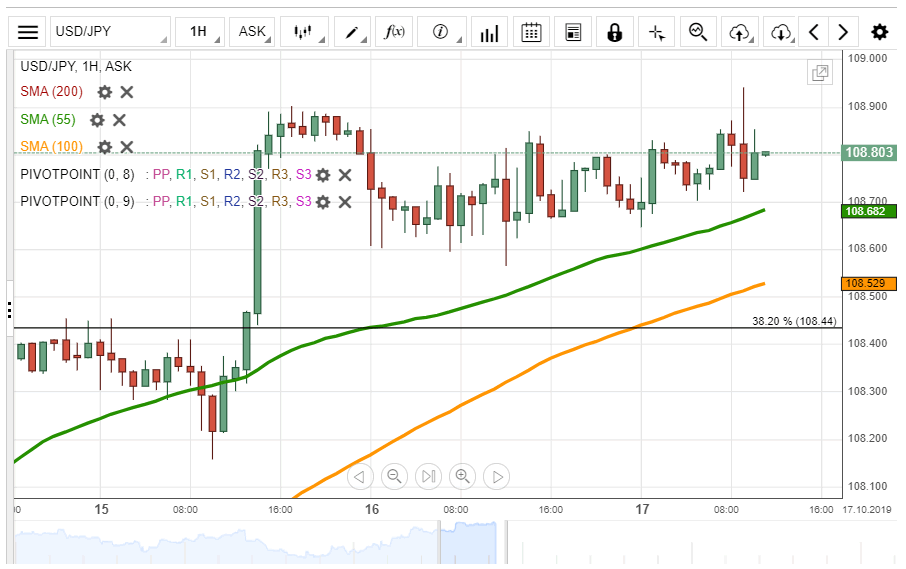Toggle the chart lock icon
Viewport: 906px width, 569px height.
click(614, 32)
